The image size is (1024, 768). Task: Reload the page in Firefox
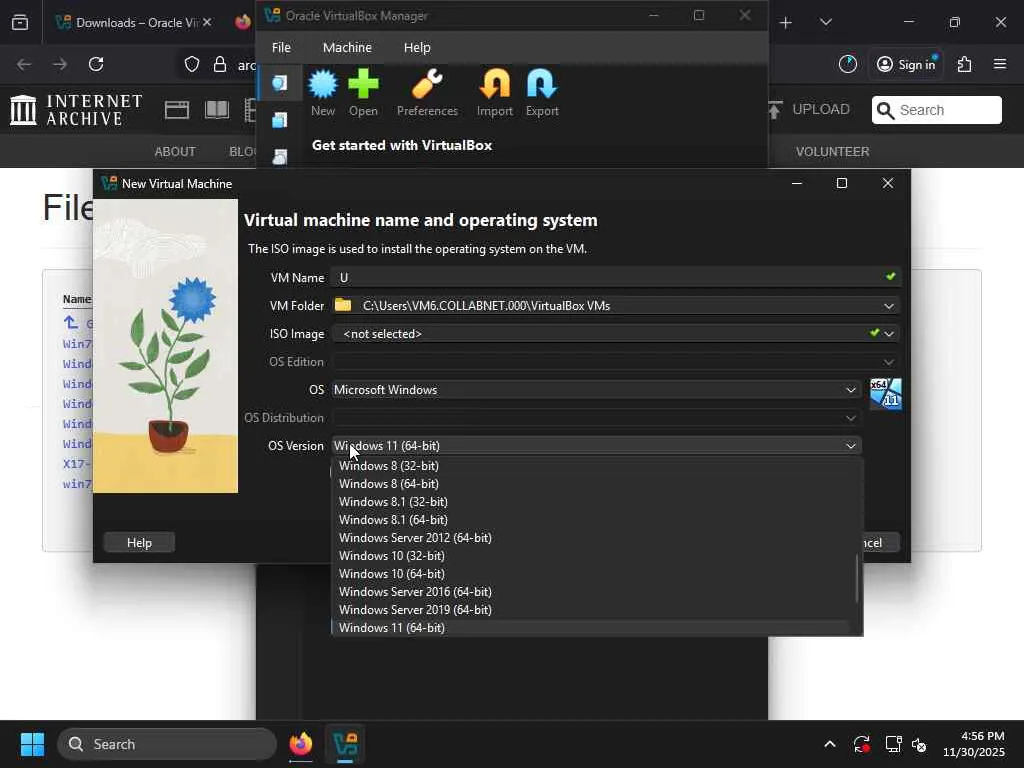pos(96,64)
